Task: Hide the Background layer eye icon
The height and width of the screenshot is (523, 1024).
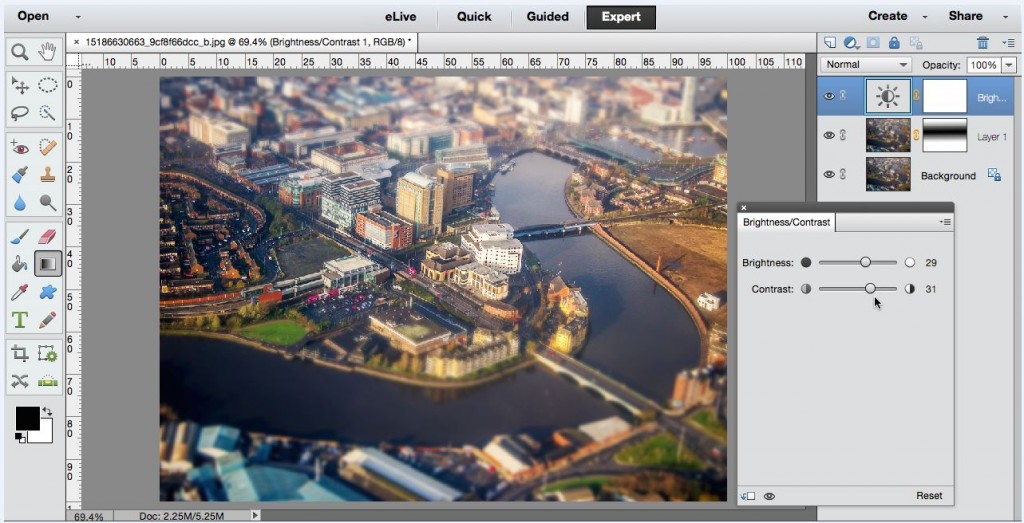Action: point(829,174)
